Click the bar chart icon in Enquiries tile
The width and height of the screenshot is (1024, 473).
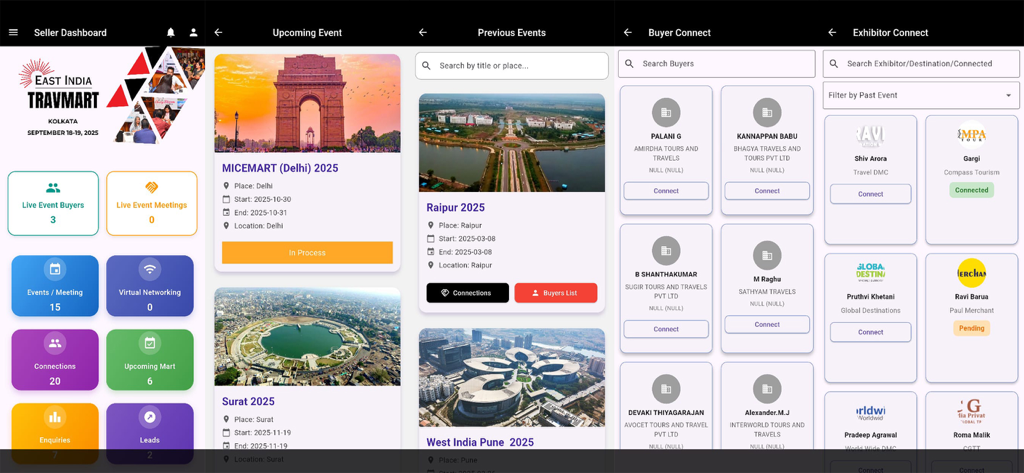click(55, 417)
